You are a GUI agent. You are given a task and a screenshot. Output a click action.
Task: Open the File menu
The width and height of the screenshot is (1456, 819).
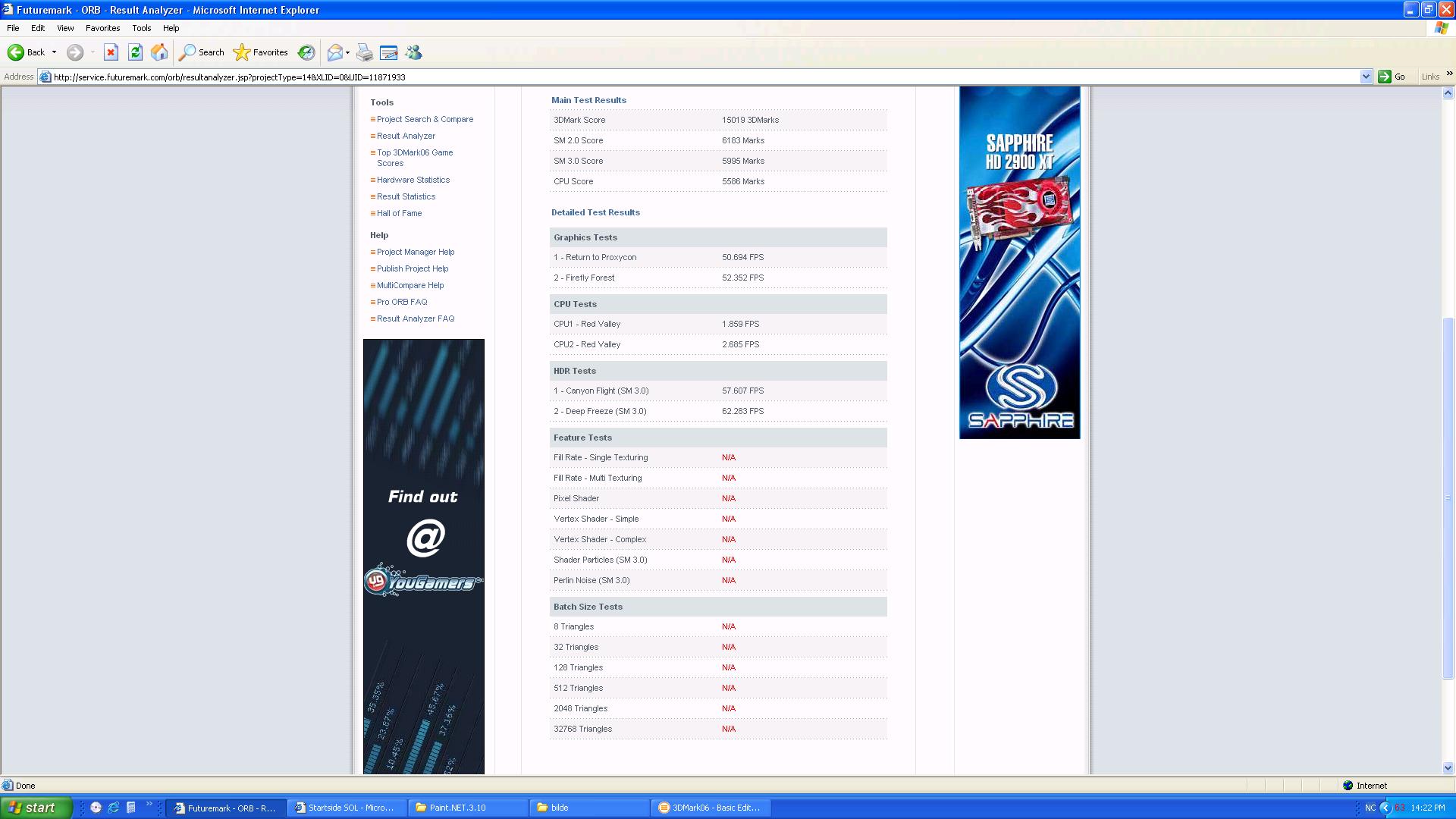[x=13, y=28]
